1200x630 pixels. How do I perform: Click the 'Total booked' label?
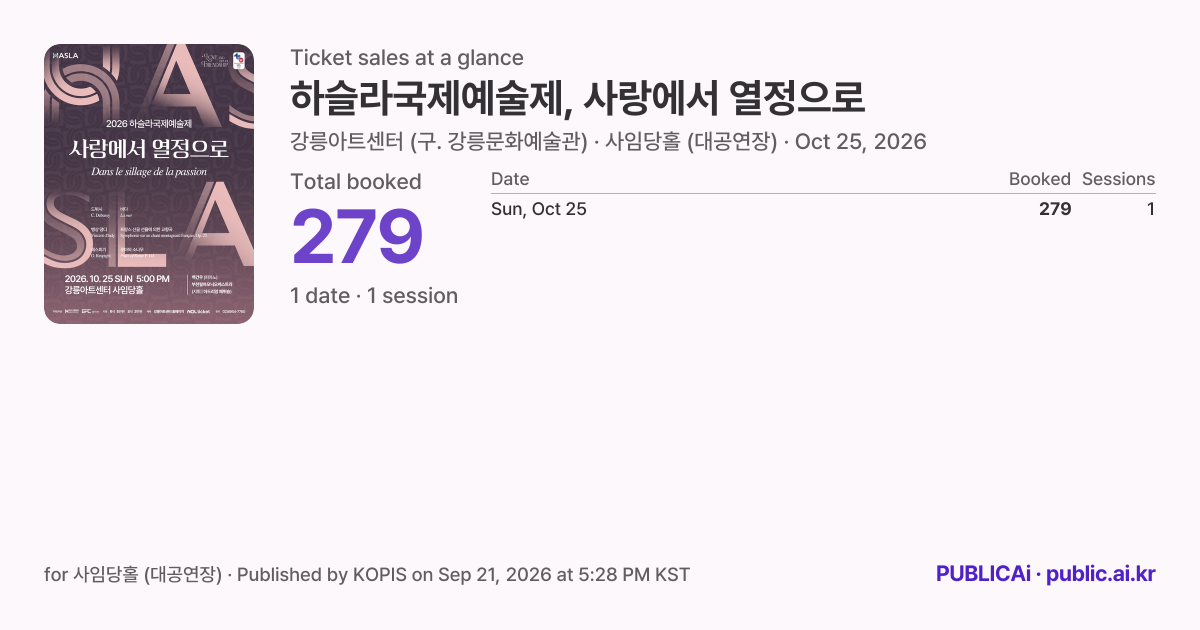click(356, 182)
